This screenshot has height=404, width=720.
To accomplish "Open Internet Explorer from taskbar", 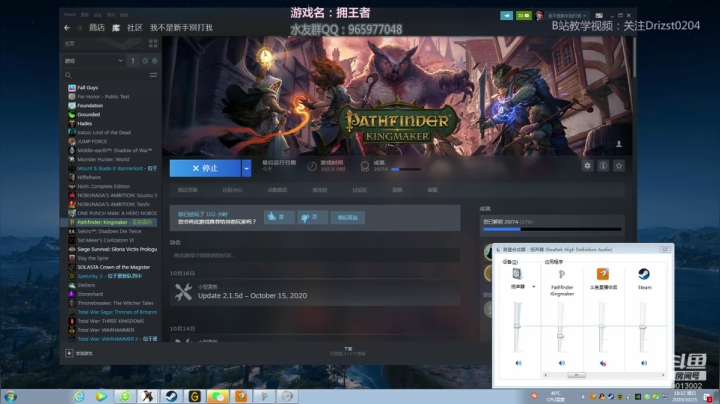I will (79, 396).
